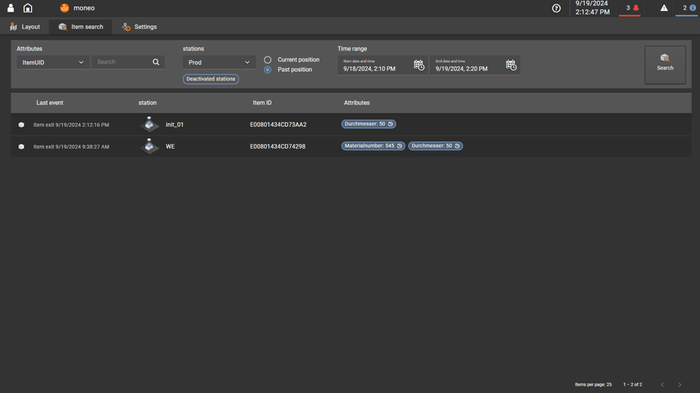Click the Durchmesser: 50 chip in WE row
Viewport: 700px width, 393px height.
click(x=435, y=146)
